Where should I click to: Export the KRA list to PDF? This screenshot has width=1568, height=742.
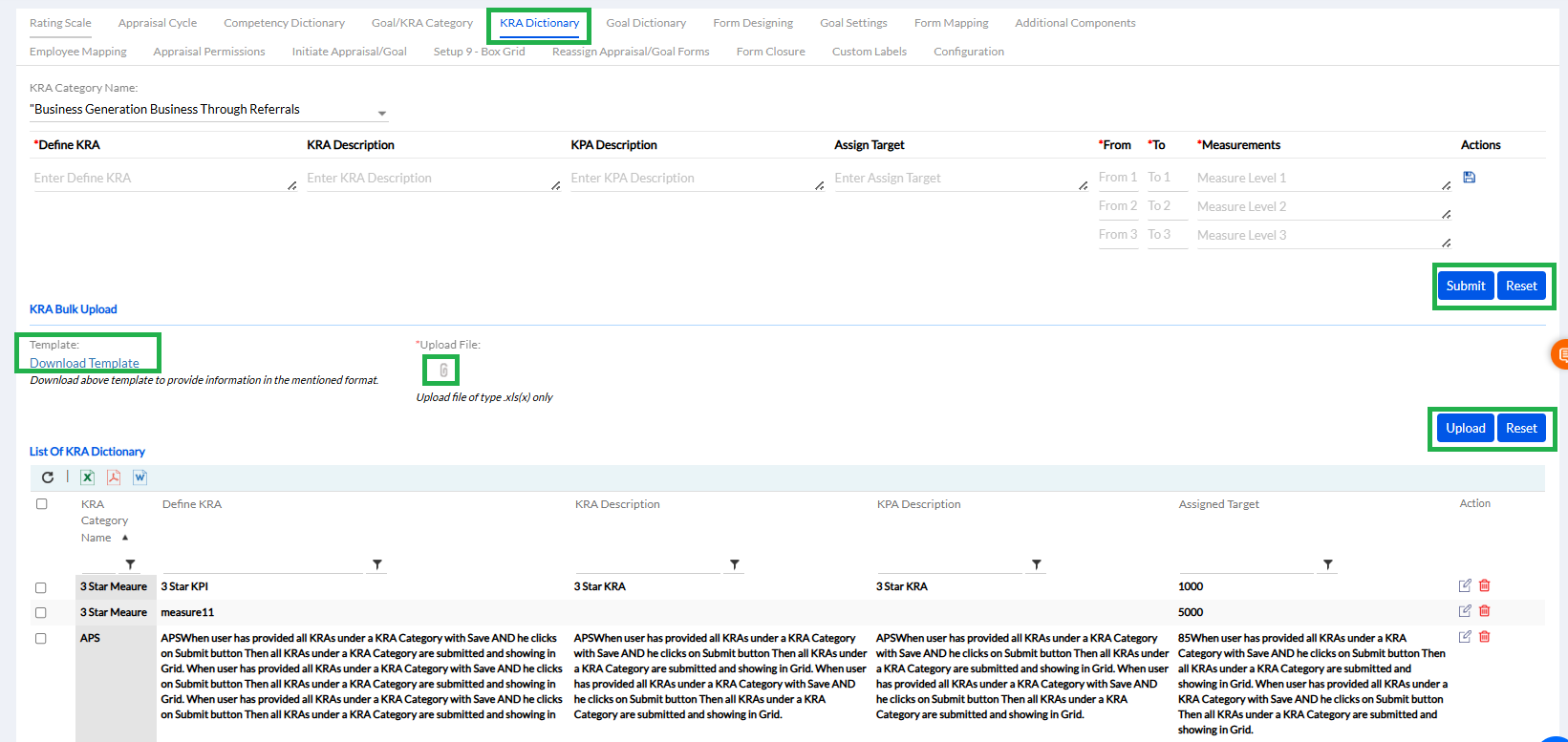tap(114, 477)
